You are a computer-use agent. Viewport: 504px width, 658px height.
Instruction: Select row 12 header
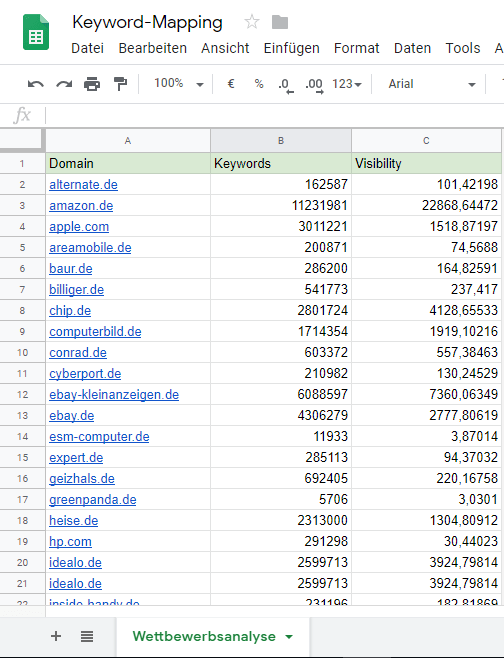22,394
